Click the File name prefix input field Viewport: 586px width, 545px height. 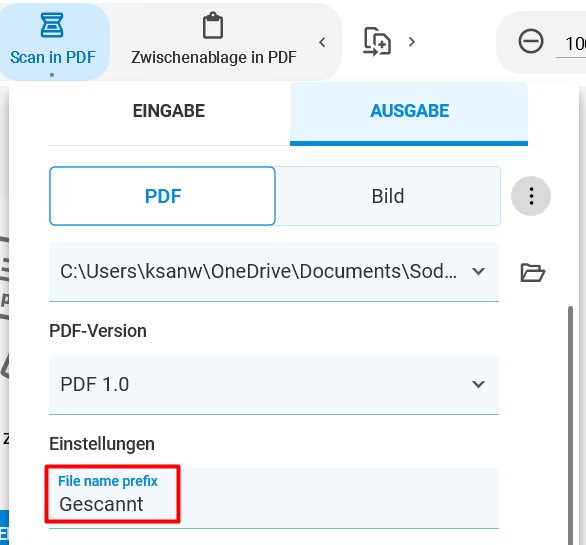tap(274, 498)
